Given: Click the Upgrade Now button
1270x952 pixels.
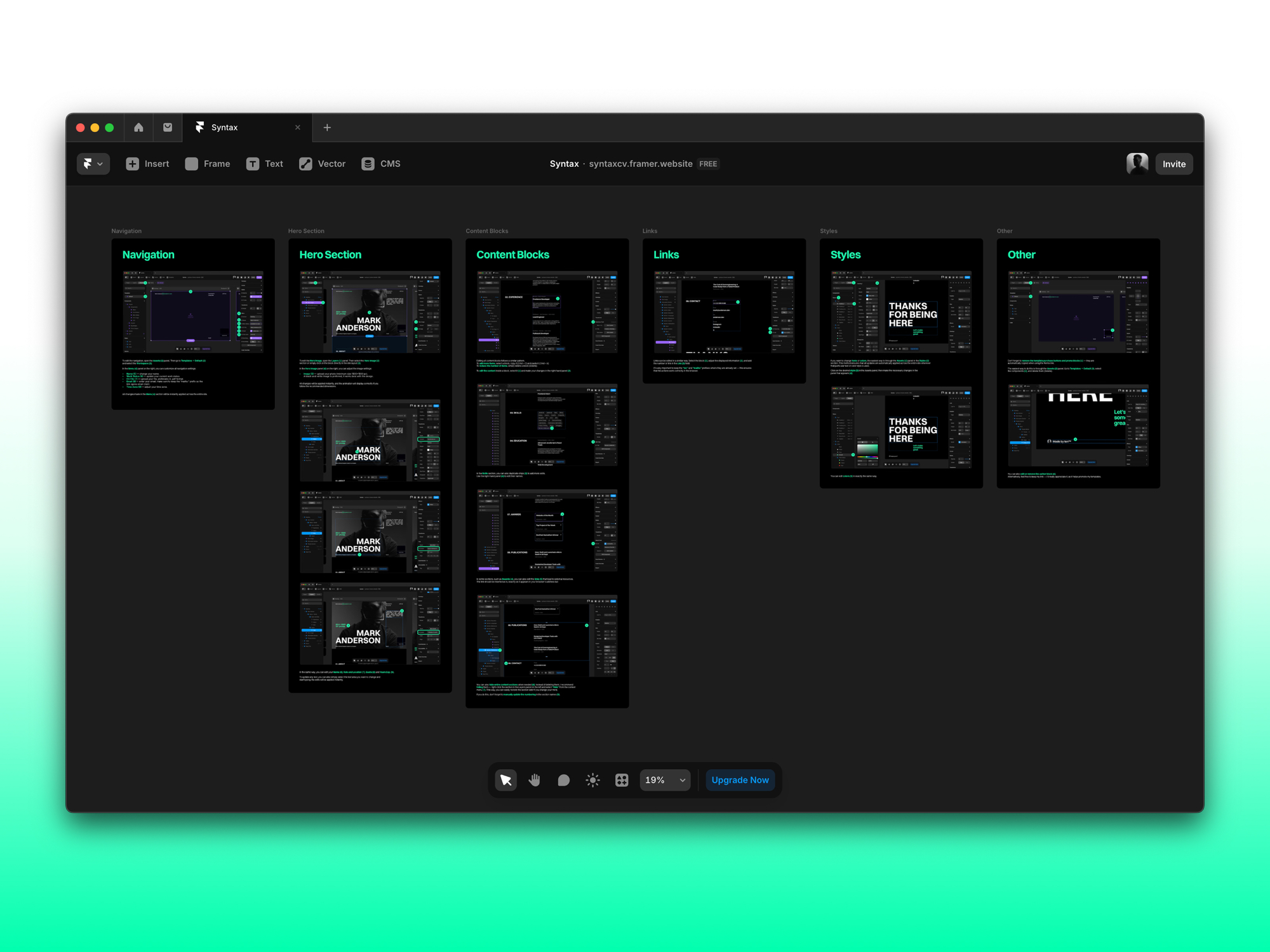Looking at the screenshot, I should point(740,780).
